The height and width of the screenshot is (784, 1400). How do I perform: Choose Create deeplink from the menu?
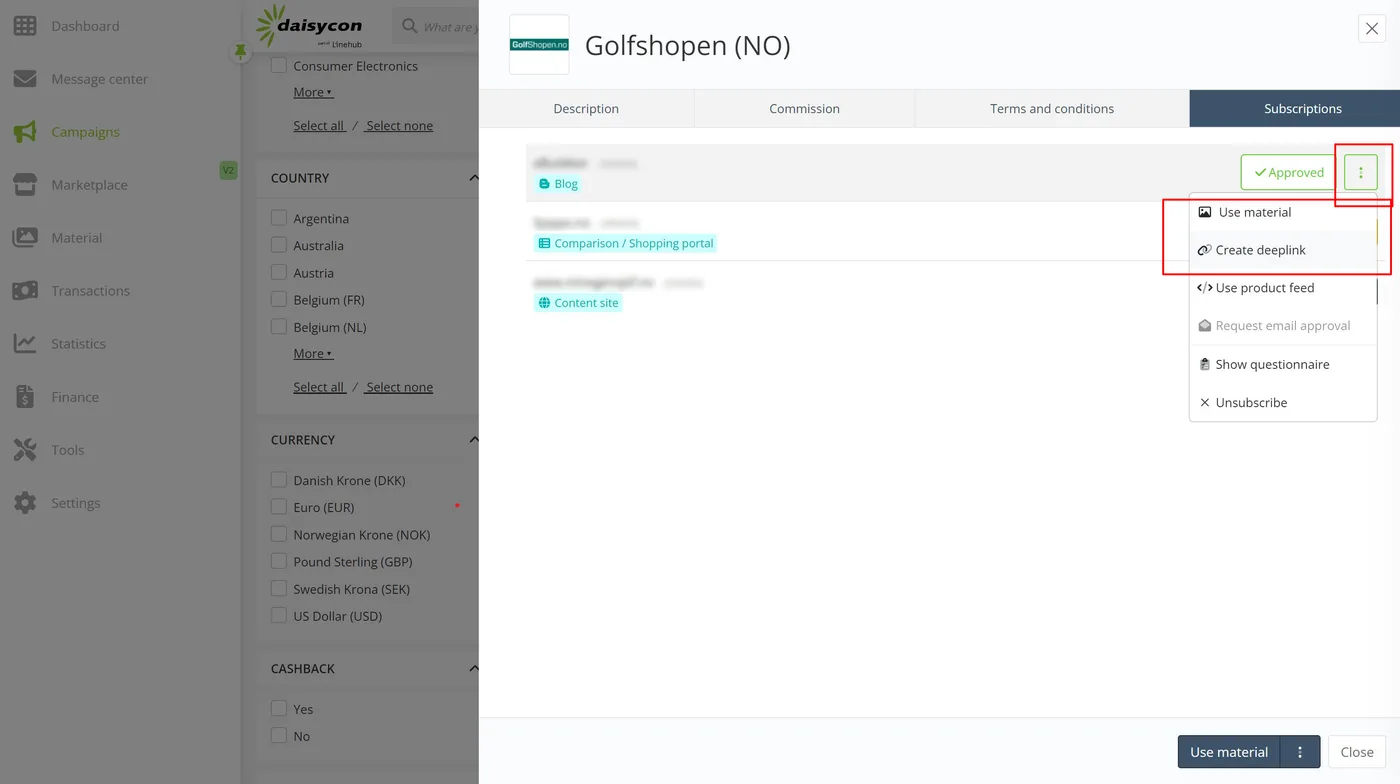[1283, 250]
